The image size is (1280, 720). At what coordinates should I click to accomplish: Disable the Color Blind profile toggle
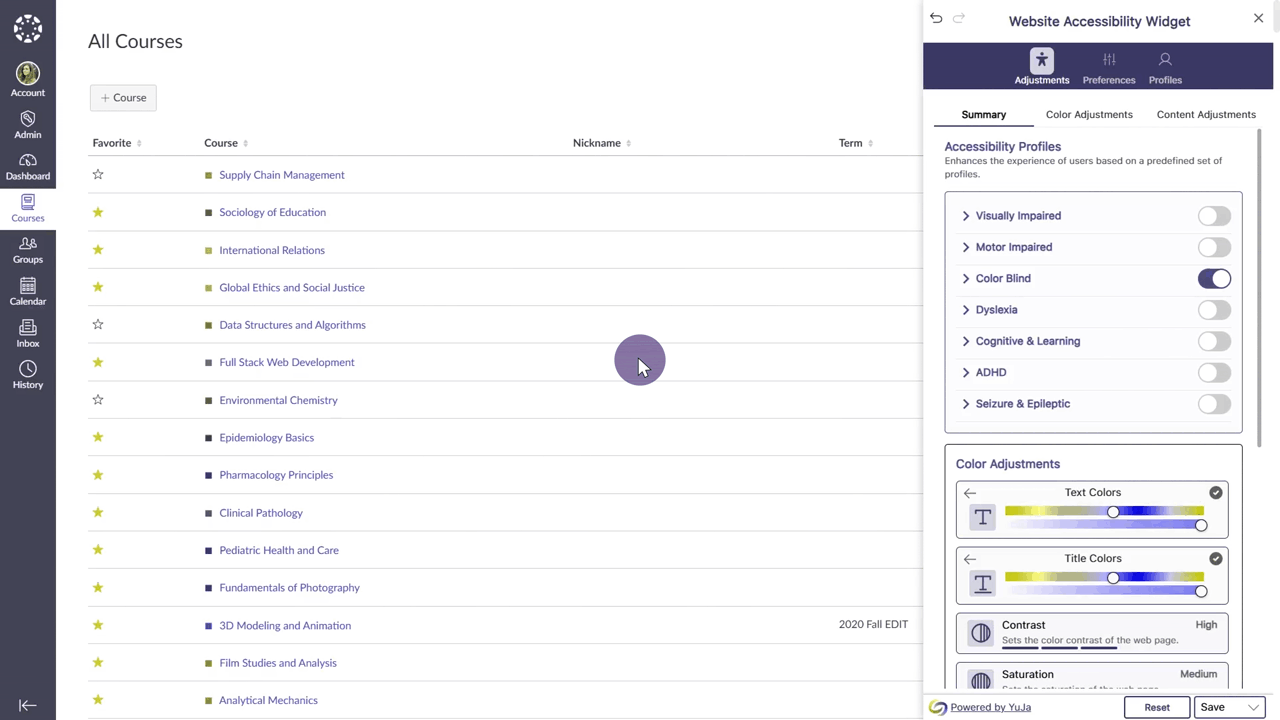pos(1214,279)
